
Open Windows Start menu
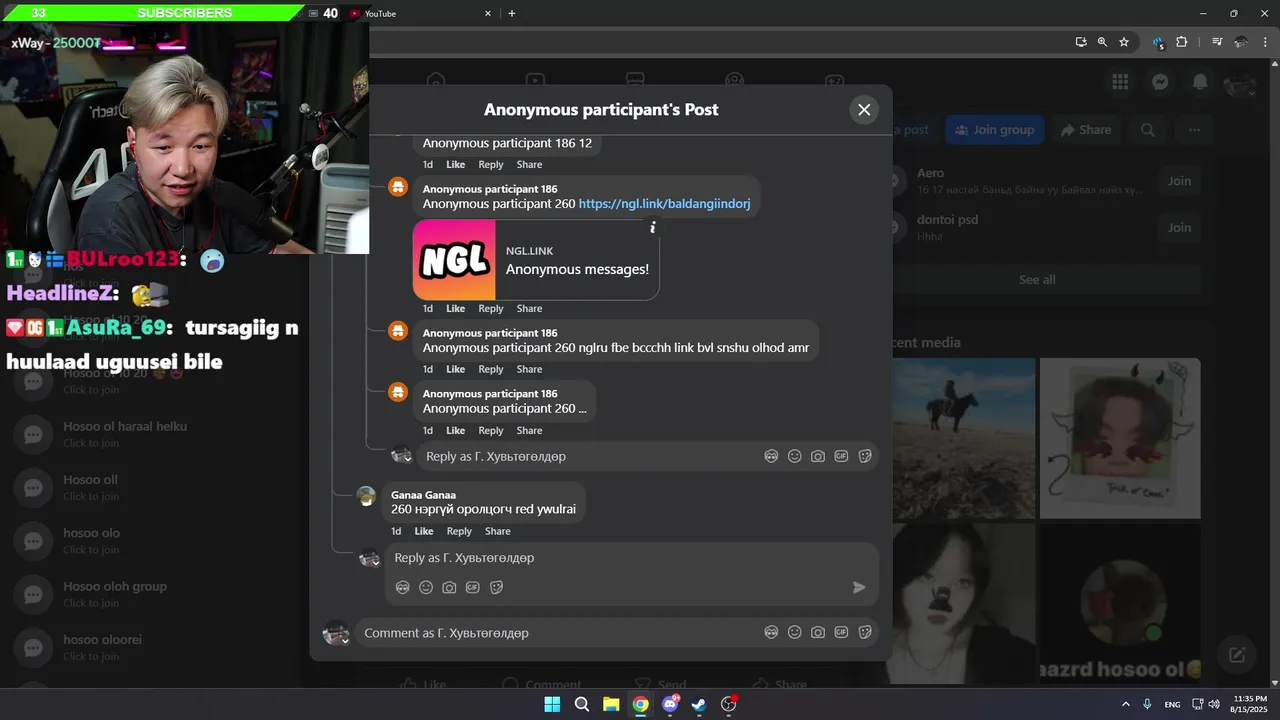point(552,704)
